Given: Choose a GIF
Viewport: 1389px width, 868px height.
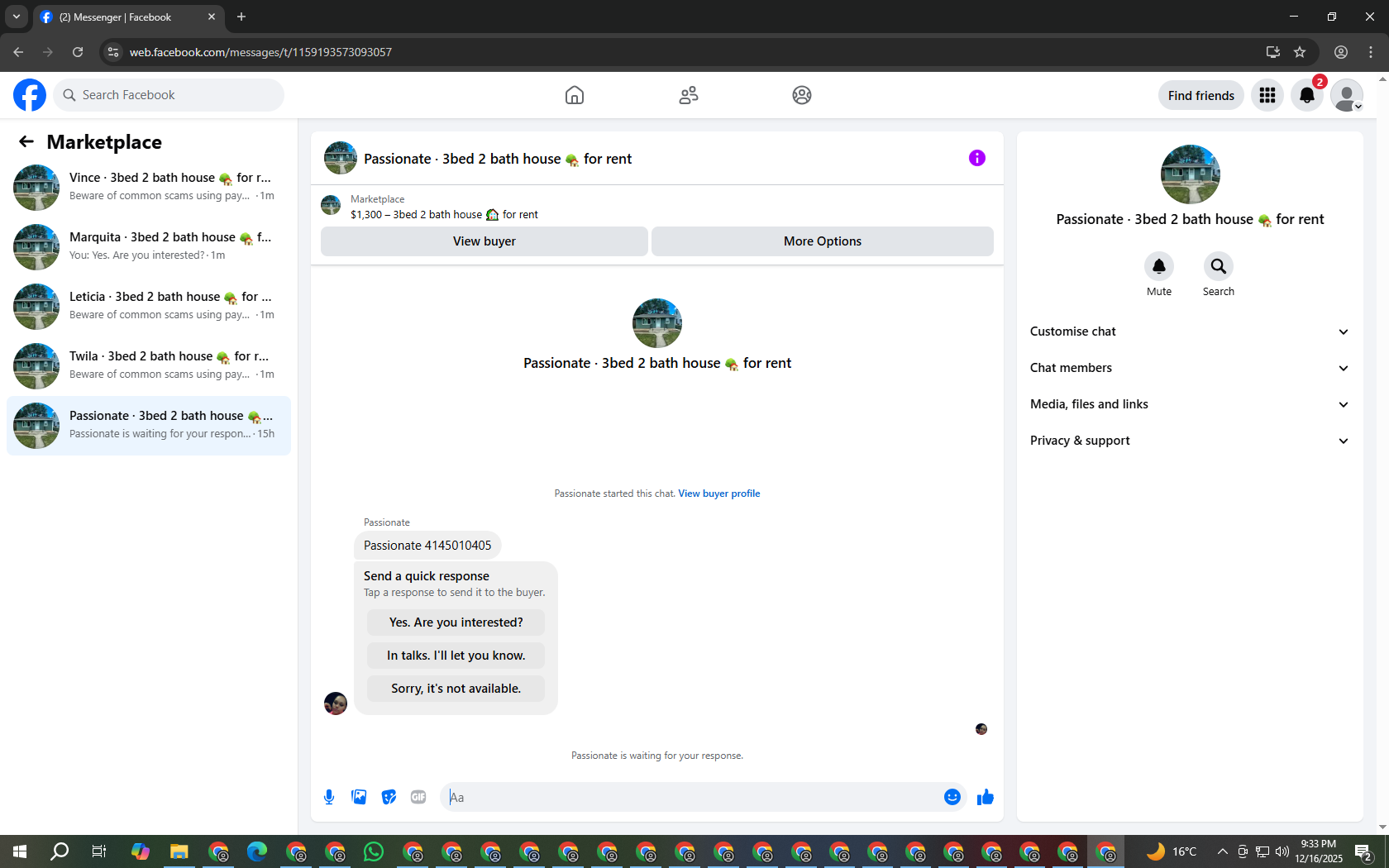Looking at the screenshot, I should [418, 797].
